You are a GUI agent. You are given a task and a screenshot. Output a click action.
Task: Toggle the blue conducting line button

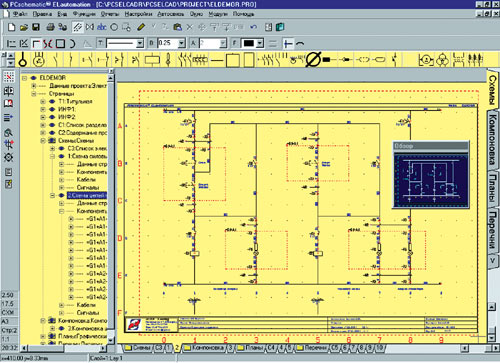pos(288,44)
